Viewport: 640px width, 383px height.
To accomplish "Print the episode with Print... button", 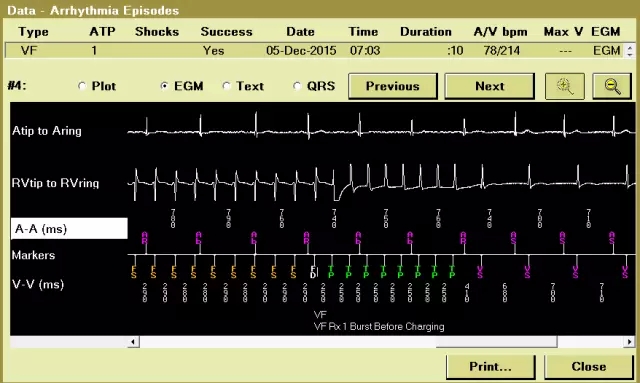I will point(491,367).
